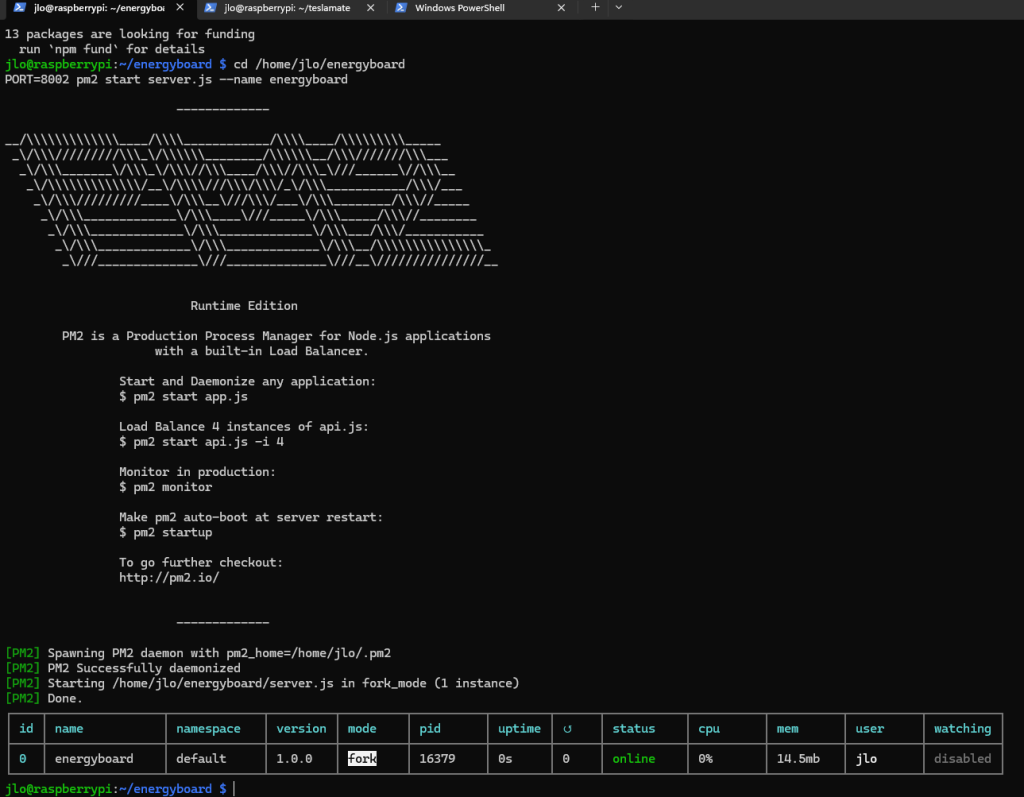Select the jlo@raspberrypi ~/energyboard tab

point(99,8)
